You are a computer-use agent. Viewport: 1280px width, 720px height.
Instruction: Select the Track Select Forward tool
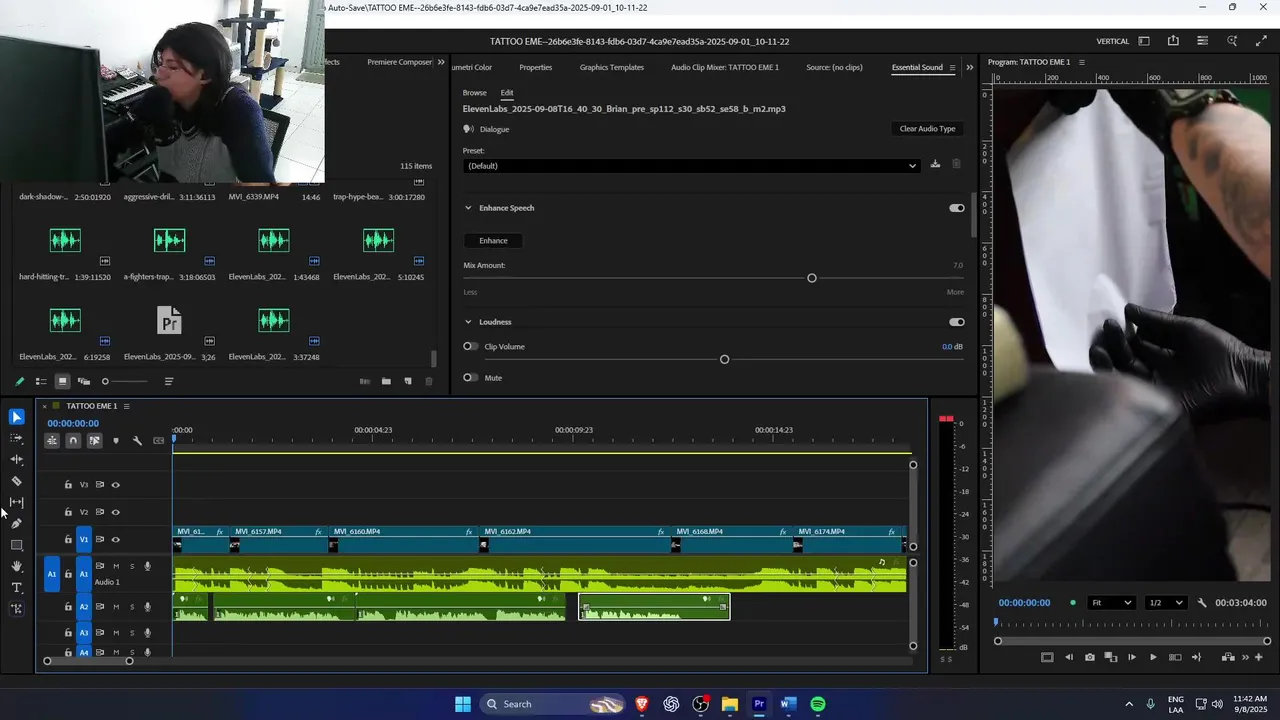pos(16,438)
